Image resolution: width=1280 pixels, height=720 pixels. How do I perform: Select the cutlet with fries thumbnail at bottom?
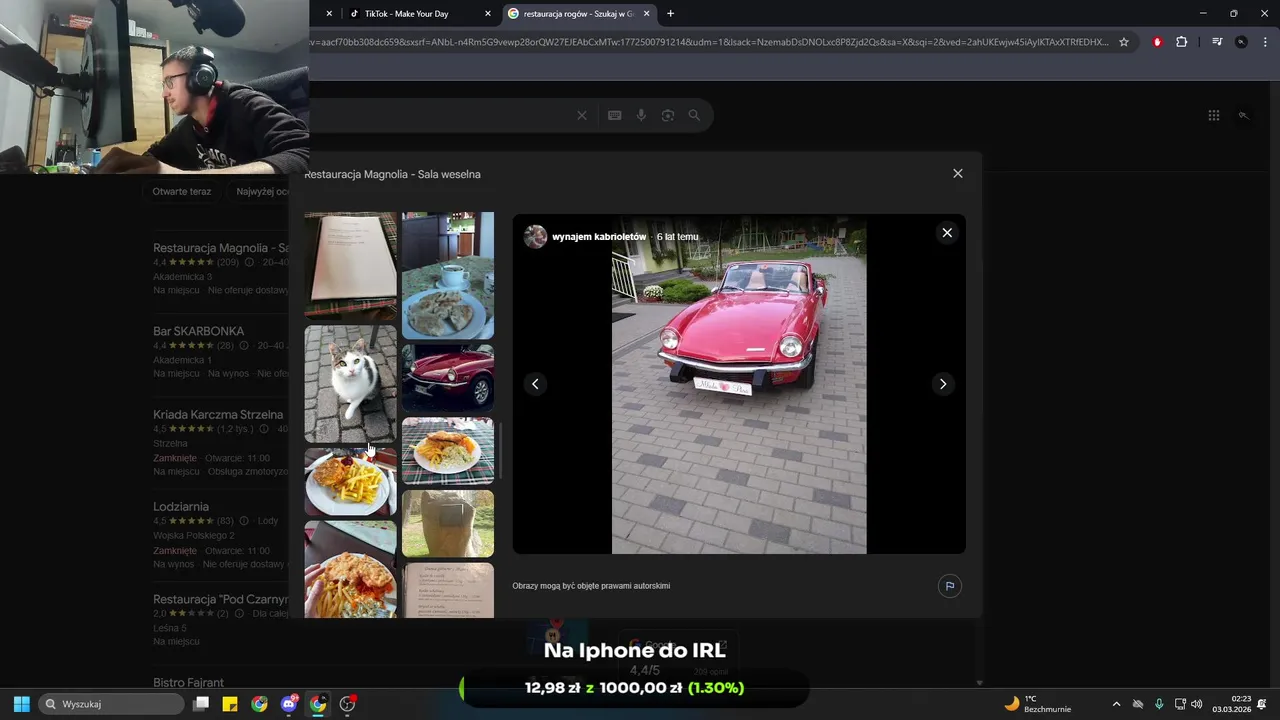click(350, 569)
